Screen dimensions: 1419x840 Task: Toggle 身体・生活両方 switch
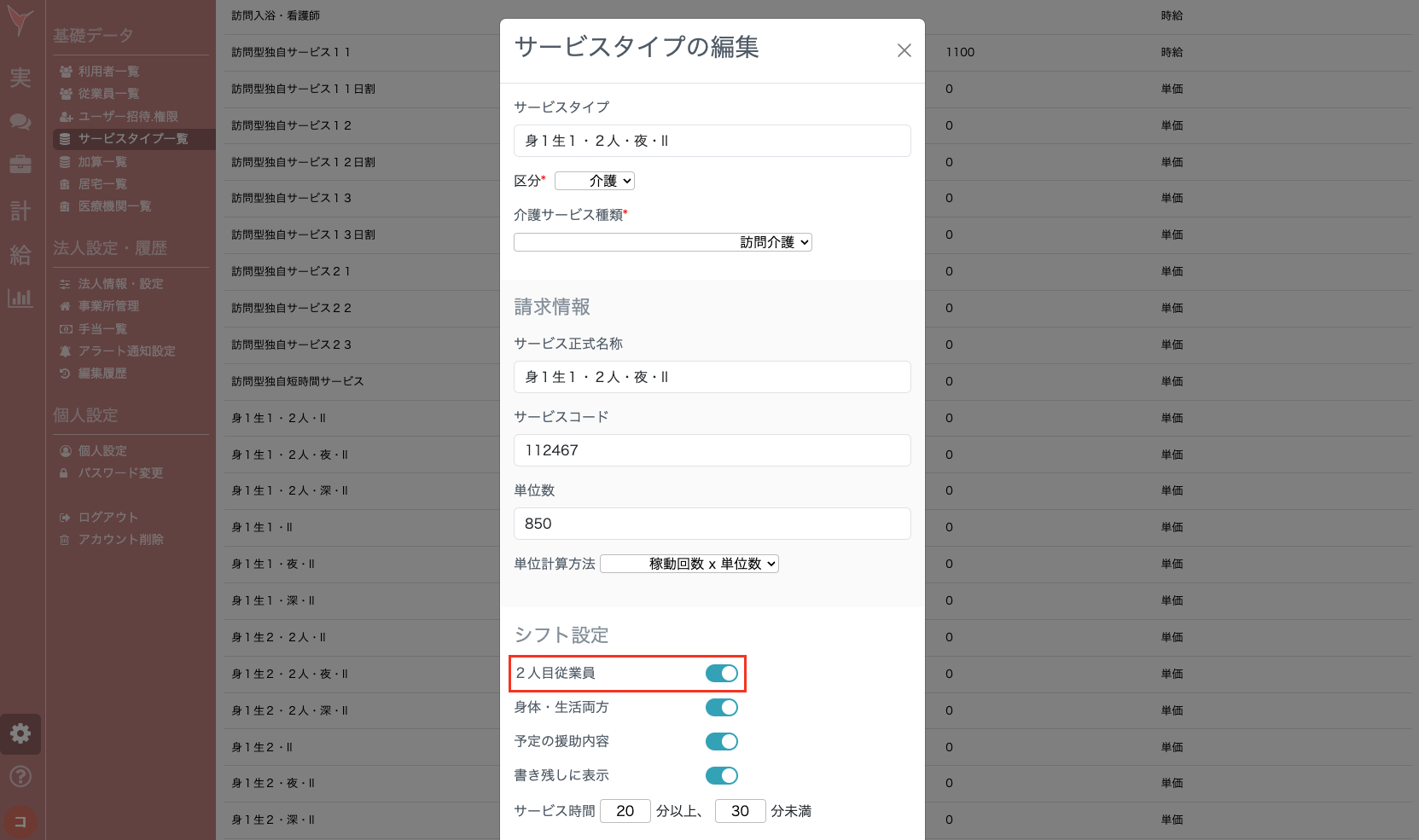(722, 707)
